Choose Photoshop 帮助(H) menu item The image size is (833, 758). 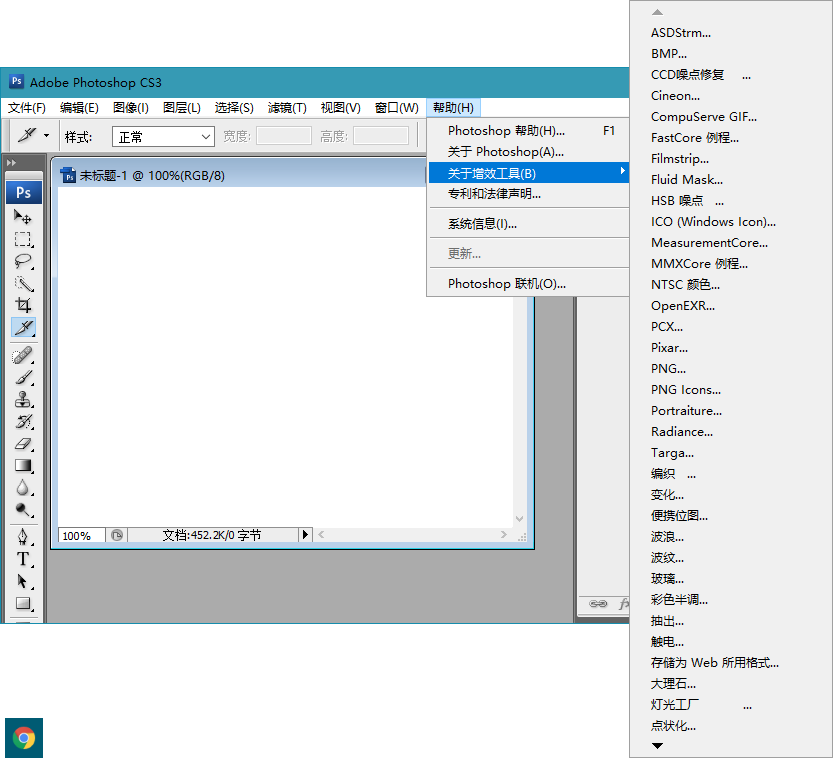click(x=528, y=131)
